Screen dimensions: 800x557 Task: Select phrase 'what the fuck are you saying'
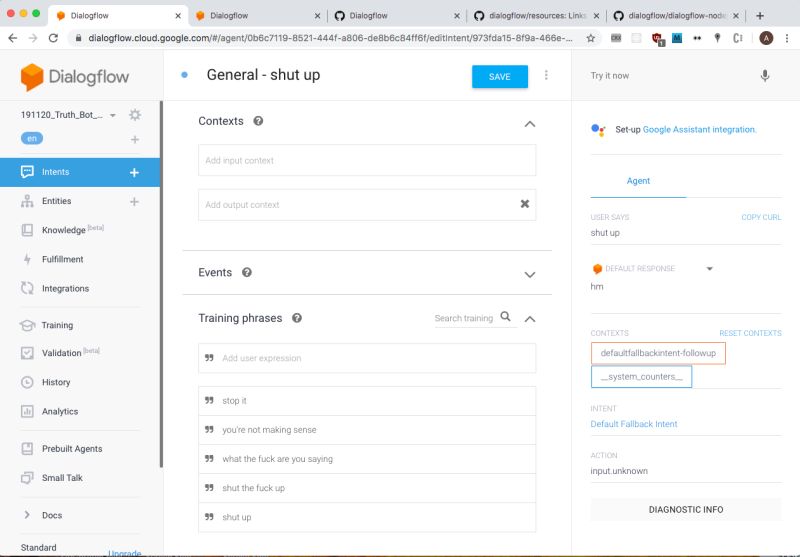[x=367, y=459]
